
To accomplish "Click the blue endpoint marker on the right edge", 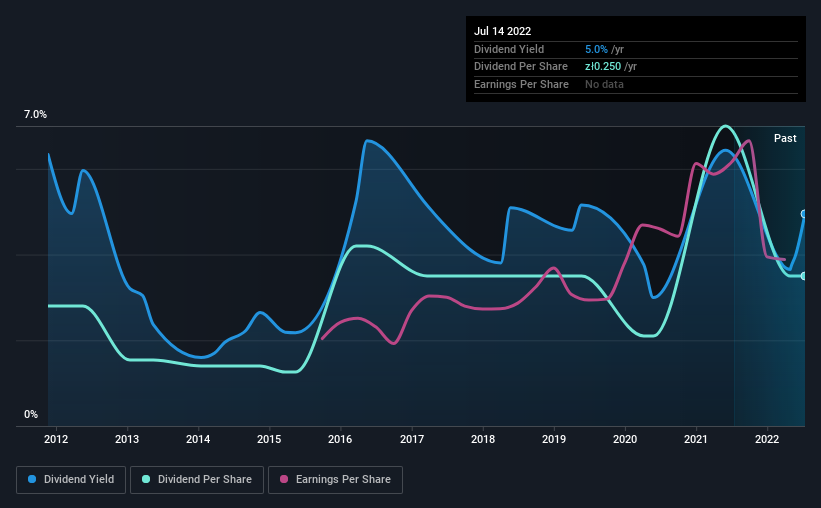I will pyautogui.click(x=804, y=214).
